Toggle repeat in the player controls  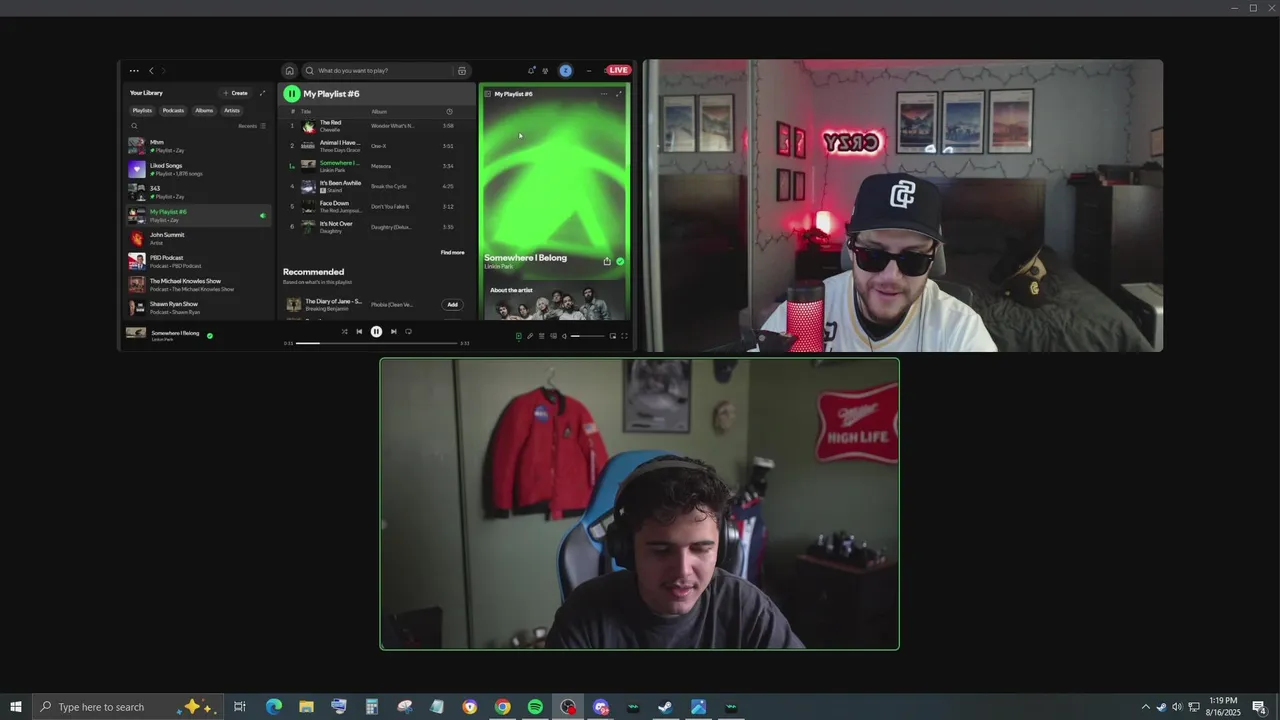408,332
